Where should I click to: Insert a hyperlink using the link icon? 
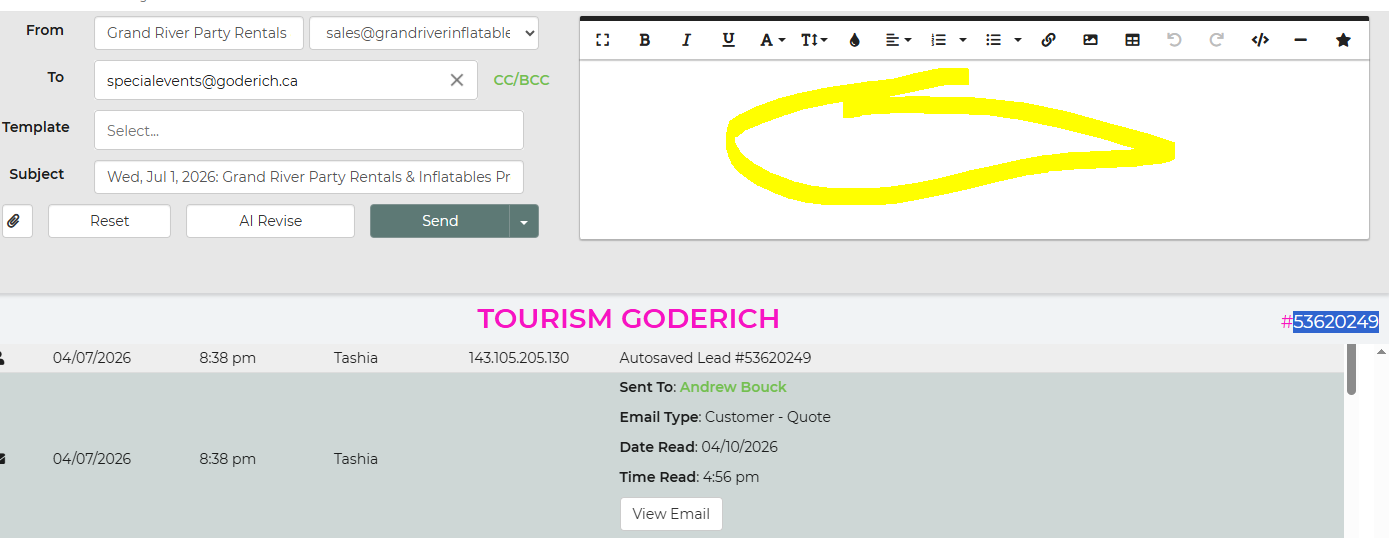[1048, 40]
